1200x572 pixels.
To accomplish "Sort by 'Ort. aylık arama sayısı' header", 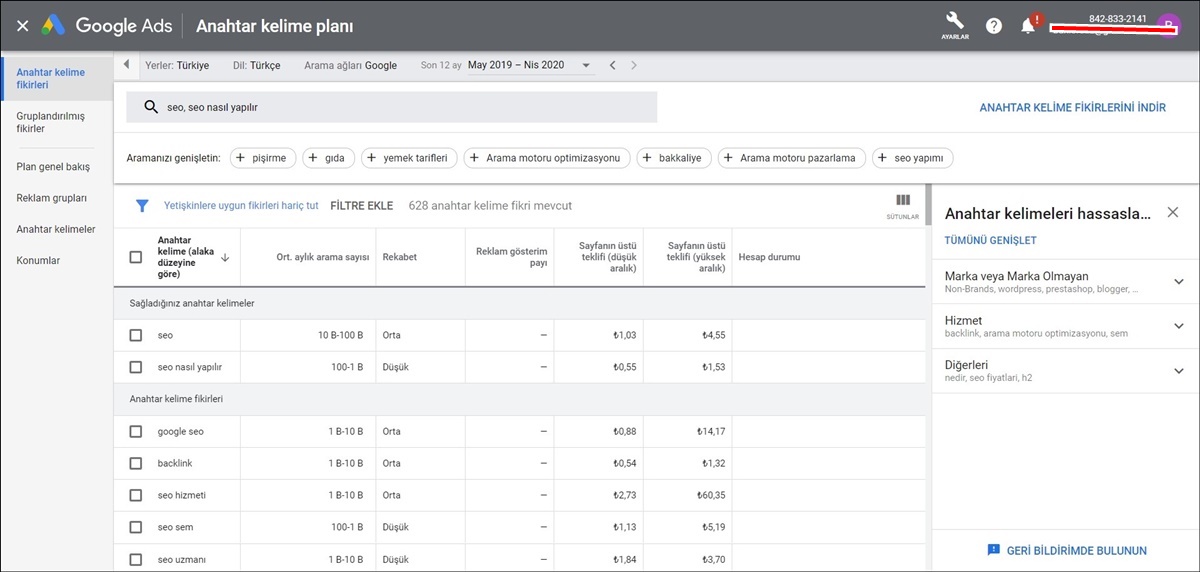I will (x=323, y=257).
